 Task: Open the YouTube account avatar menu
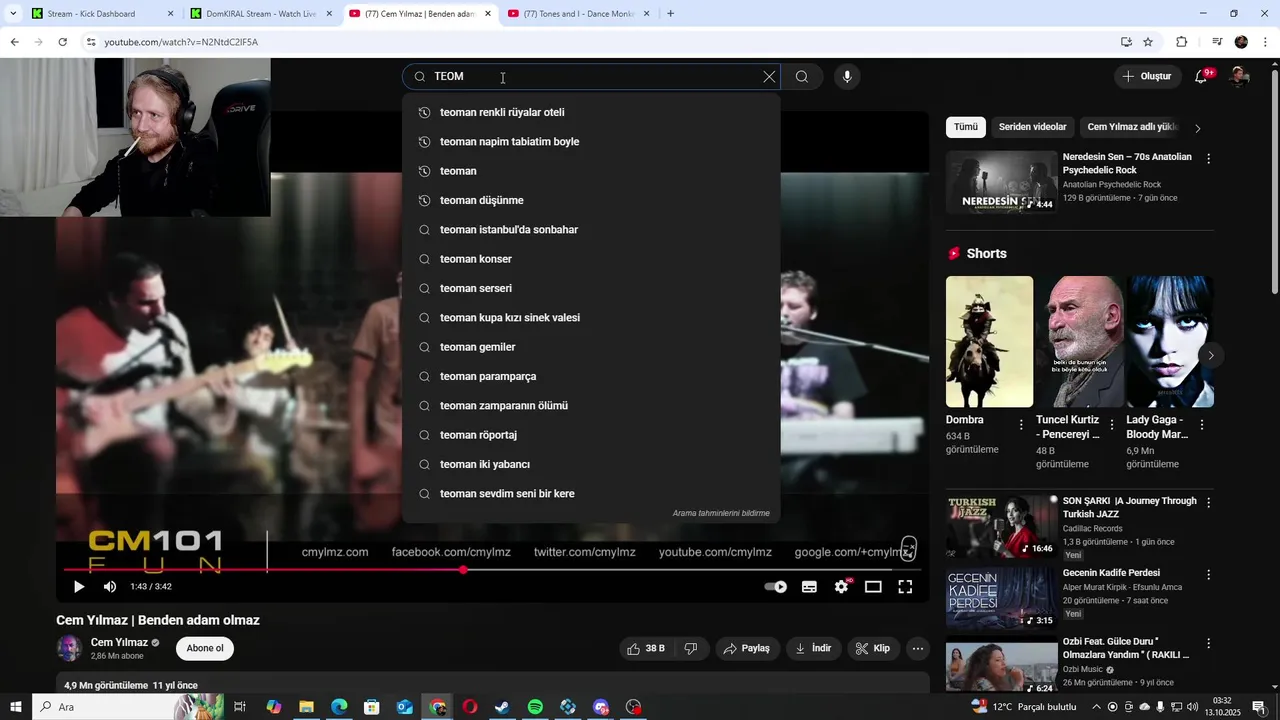[1240, 76]
